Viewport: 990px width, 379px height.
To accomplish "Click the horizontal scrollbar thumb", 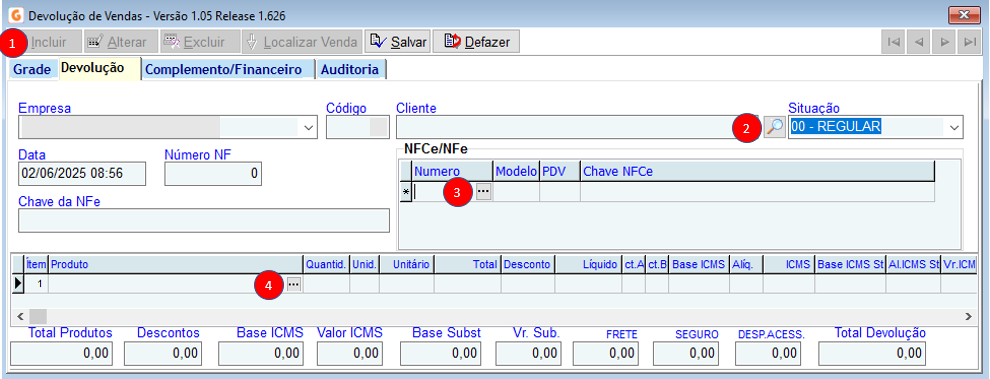I will coord(38,315).
